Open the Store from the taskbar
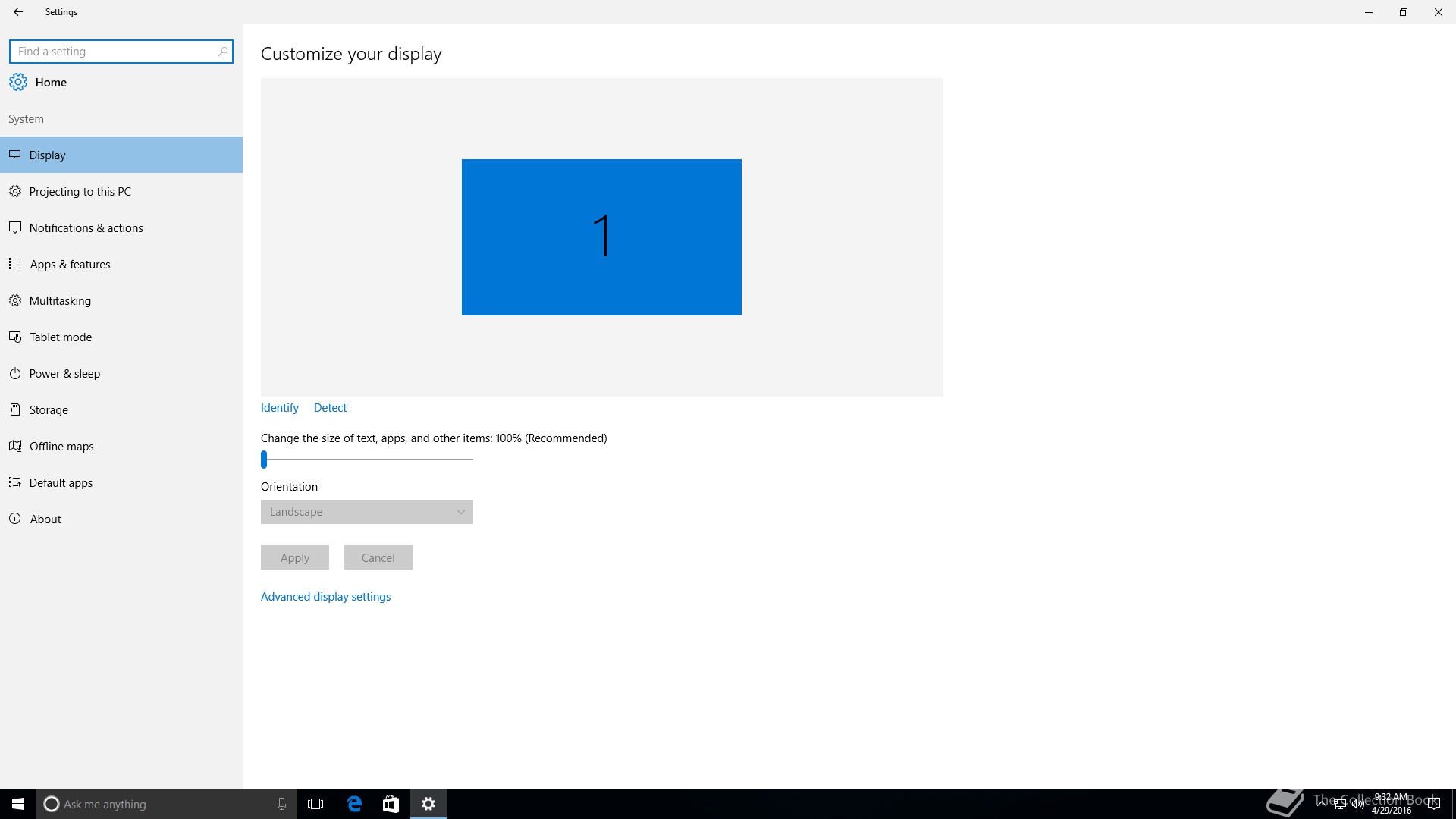The height and width of the screenshot is (819, 1456). click(x=391, y=804)
